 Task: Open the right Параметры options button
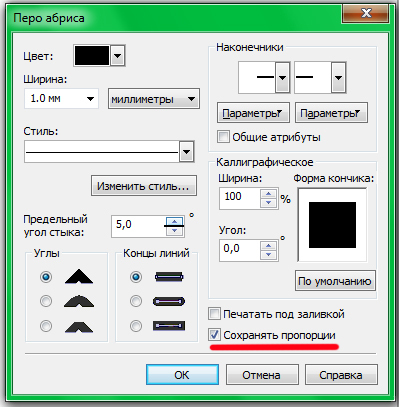pos(331,113)
